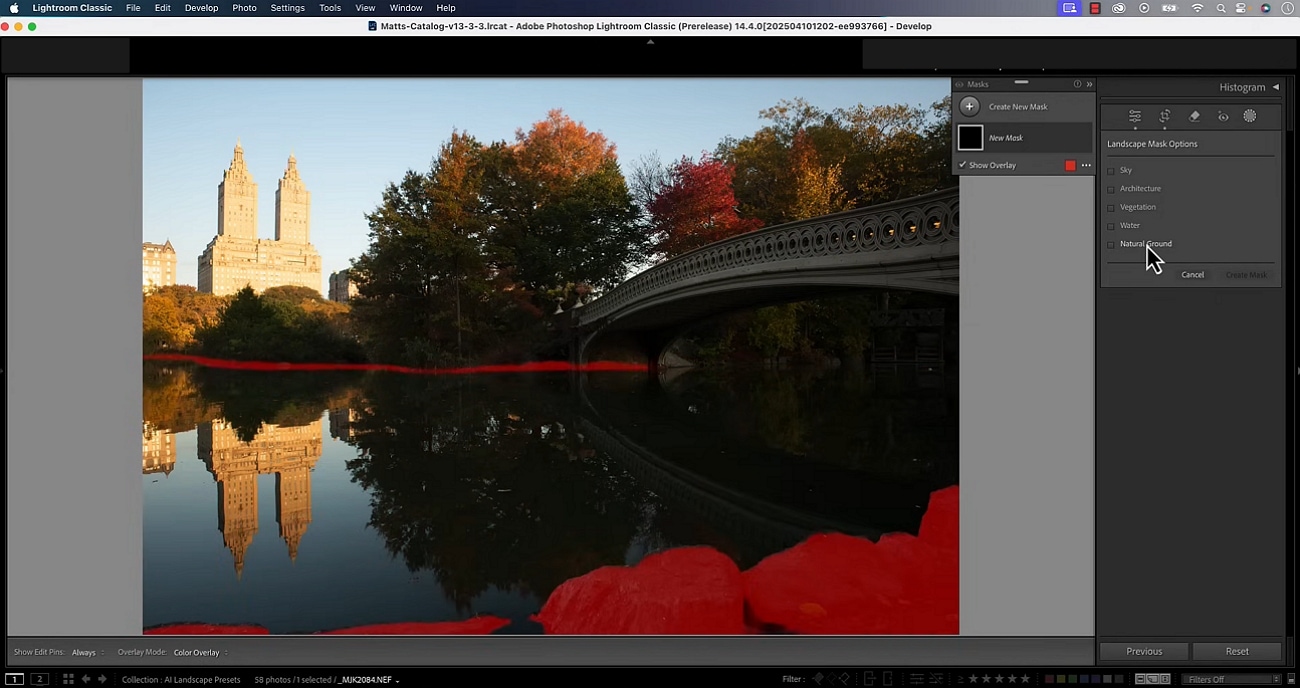Check the Natural Ground option
The image size is (1300, 688).
[1111, 244]
